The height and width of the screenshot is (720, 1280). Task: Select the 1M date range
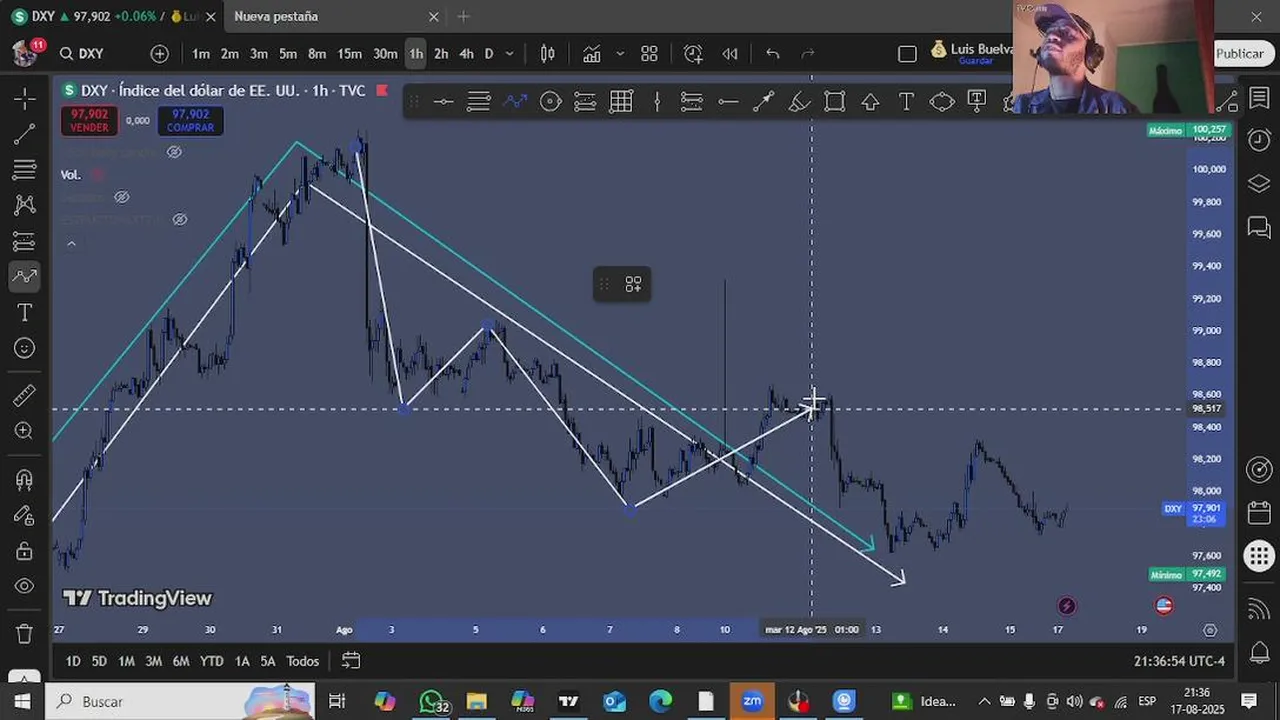pyautogui.click(x=126, y=661)
